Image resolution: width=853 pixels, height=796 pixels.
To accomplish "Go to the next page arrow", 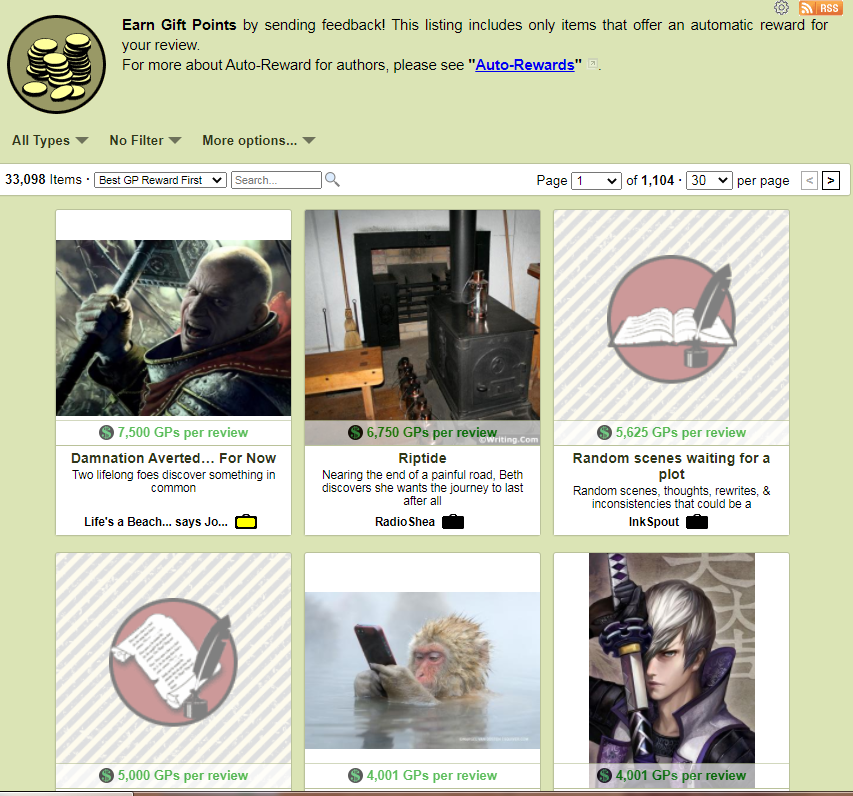I will [x=831, y=181].
